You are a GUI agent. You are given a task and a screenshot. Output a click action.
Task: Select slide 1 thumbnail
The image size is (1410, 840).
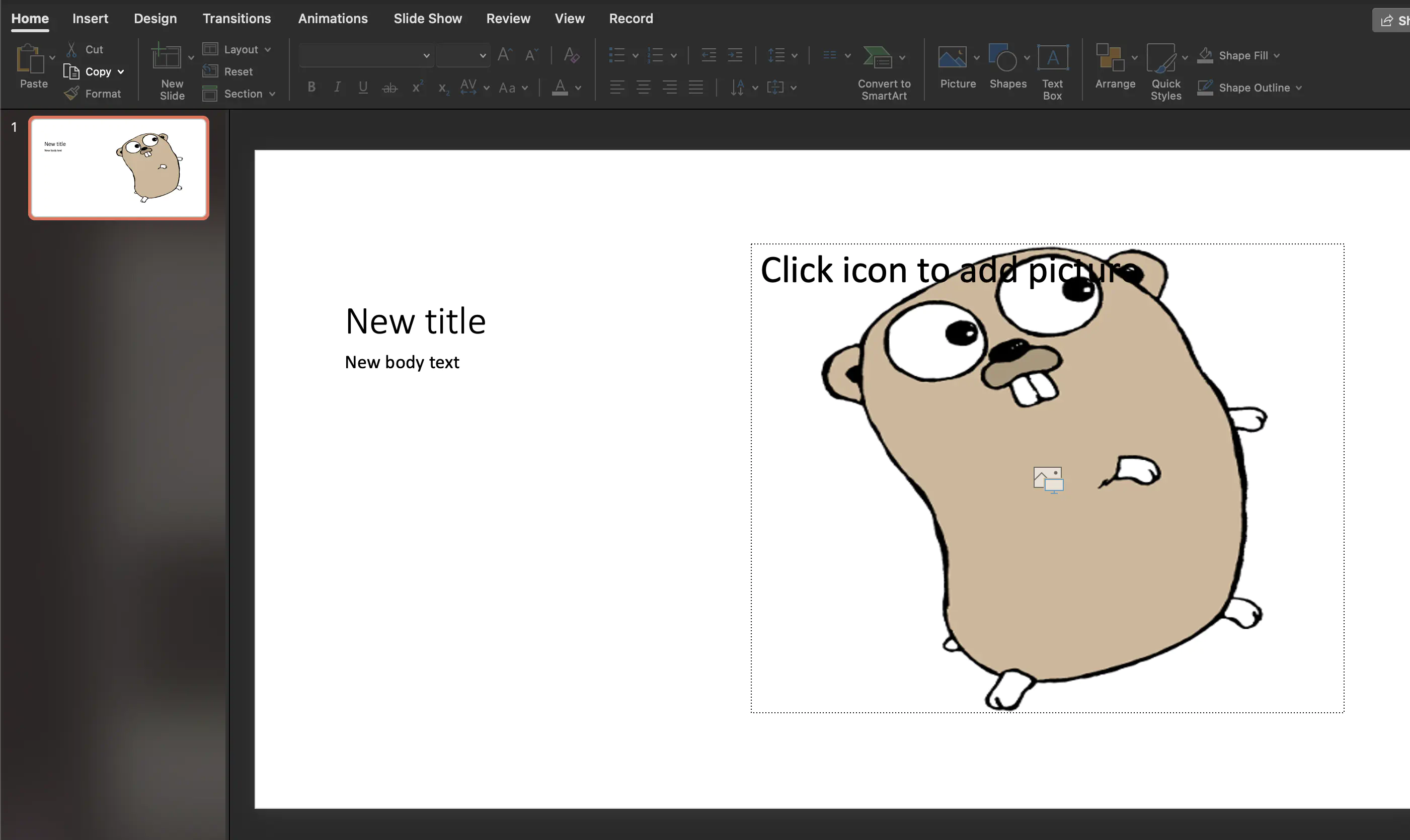[x=119, y=168]
